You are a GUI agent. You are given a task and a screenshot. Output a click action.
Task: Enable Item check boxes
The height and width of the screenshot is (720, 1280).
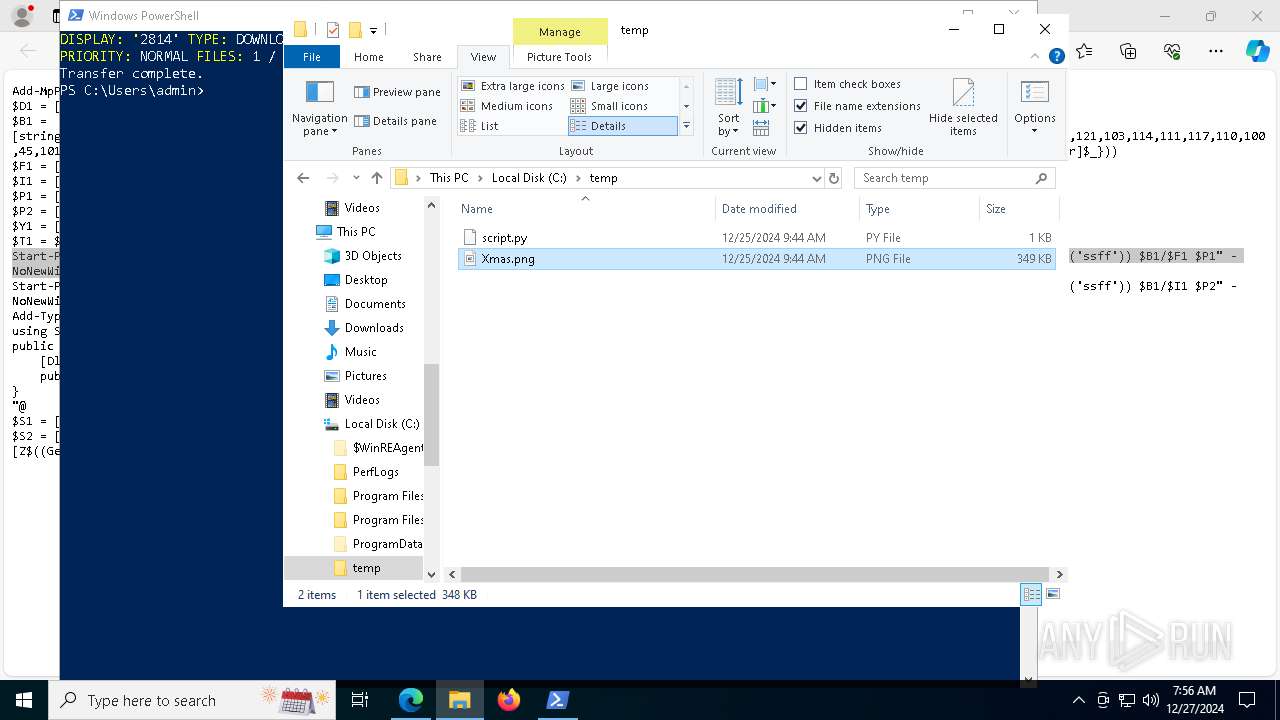click(847, 84)
